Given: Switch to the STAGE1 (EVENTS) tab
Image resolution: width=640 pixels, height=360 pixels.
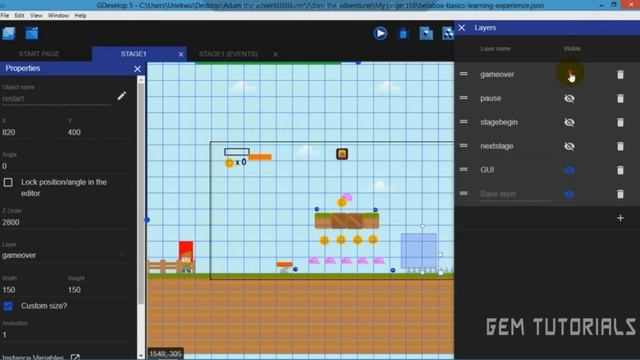Looking at the screenshot, I should [x=228, y=54].
